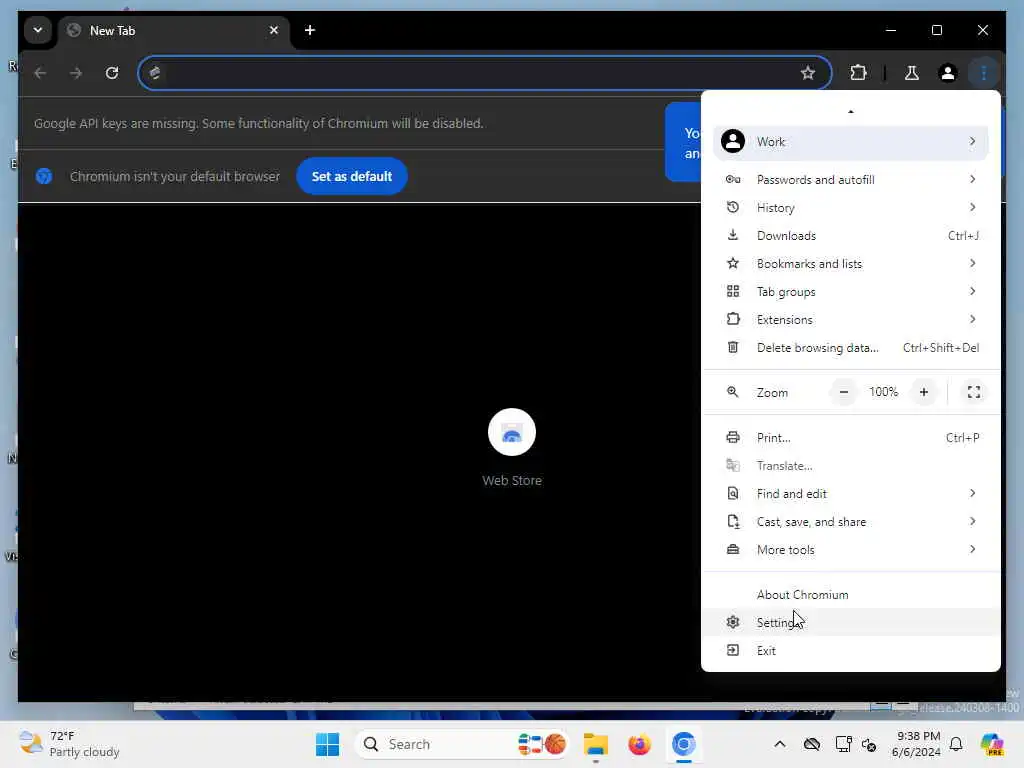Expand the History submenu chevron

click(972, 207)
